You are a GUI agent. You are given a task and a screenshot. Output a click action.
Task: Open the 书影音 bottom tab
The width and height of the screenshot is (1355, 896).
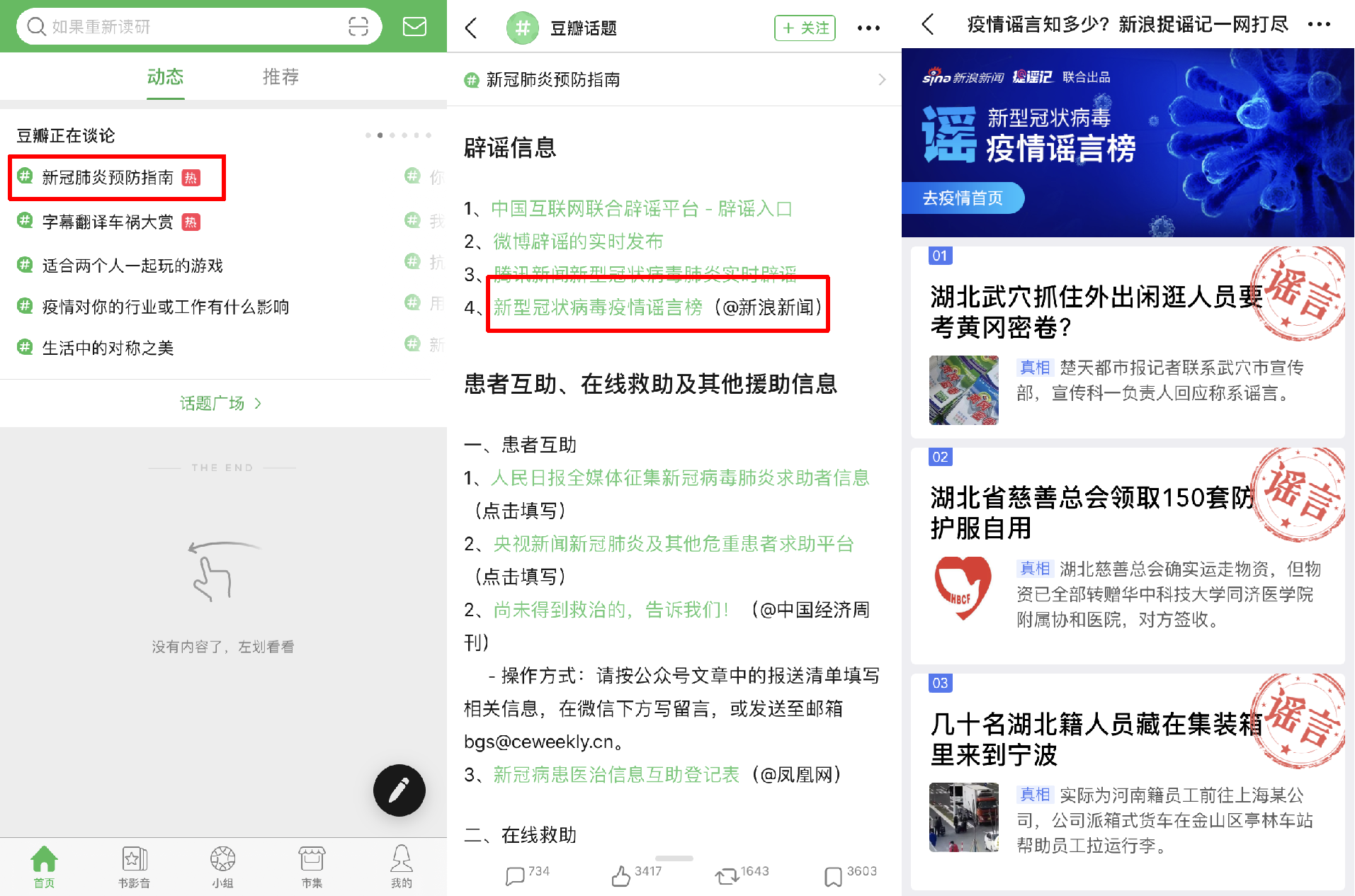(134, 867)
